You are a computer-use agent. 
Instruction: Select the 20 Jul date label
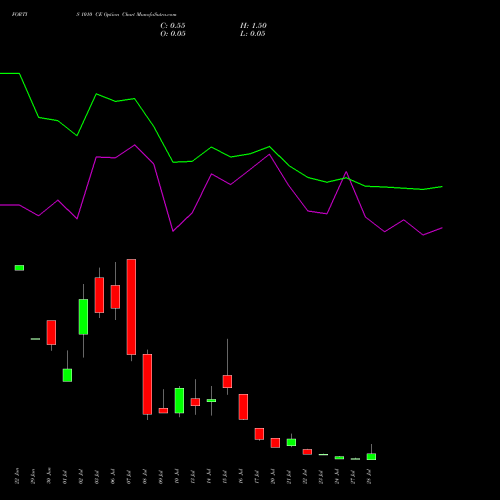pos(273,477)
